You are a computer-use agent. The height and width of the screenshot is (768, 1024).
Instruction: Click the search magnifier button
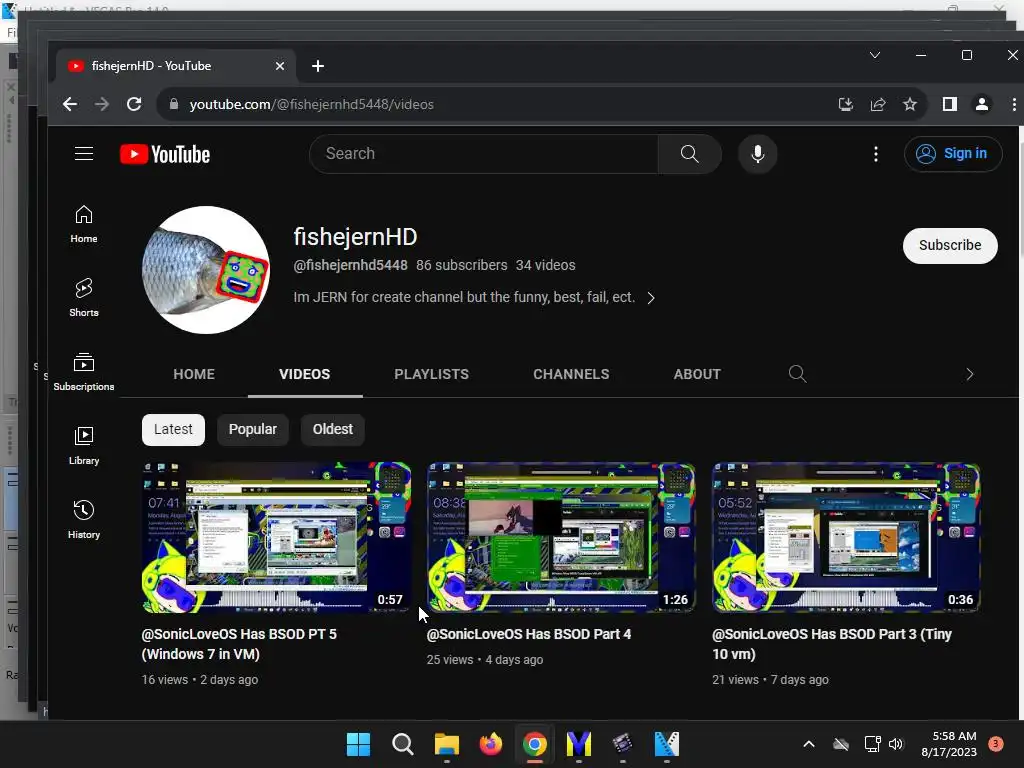(x=690, y=154)
